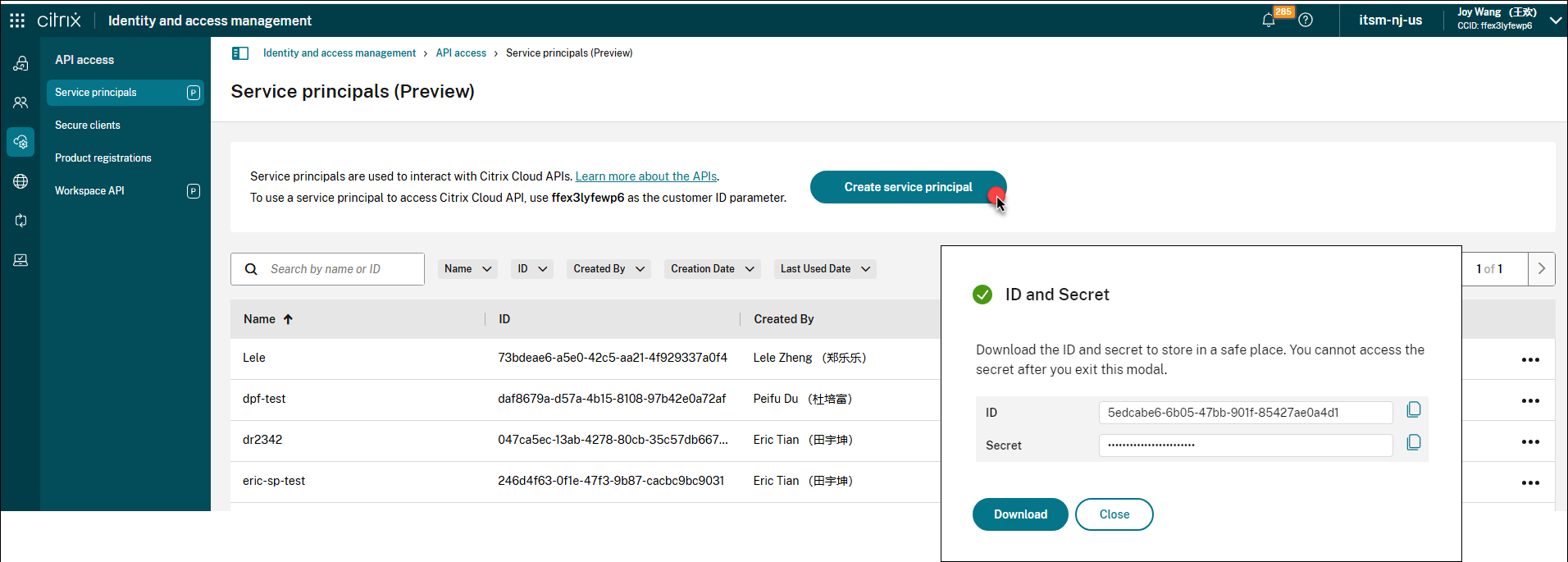Open the refresh device sidebar icon
Screen dimensions: 1568x562
(x=21, y=221)
